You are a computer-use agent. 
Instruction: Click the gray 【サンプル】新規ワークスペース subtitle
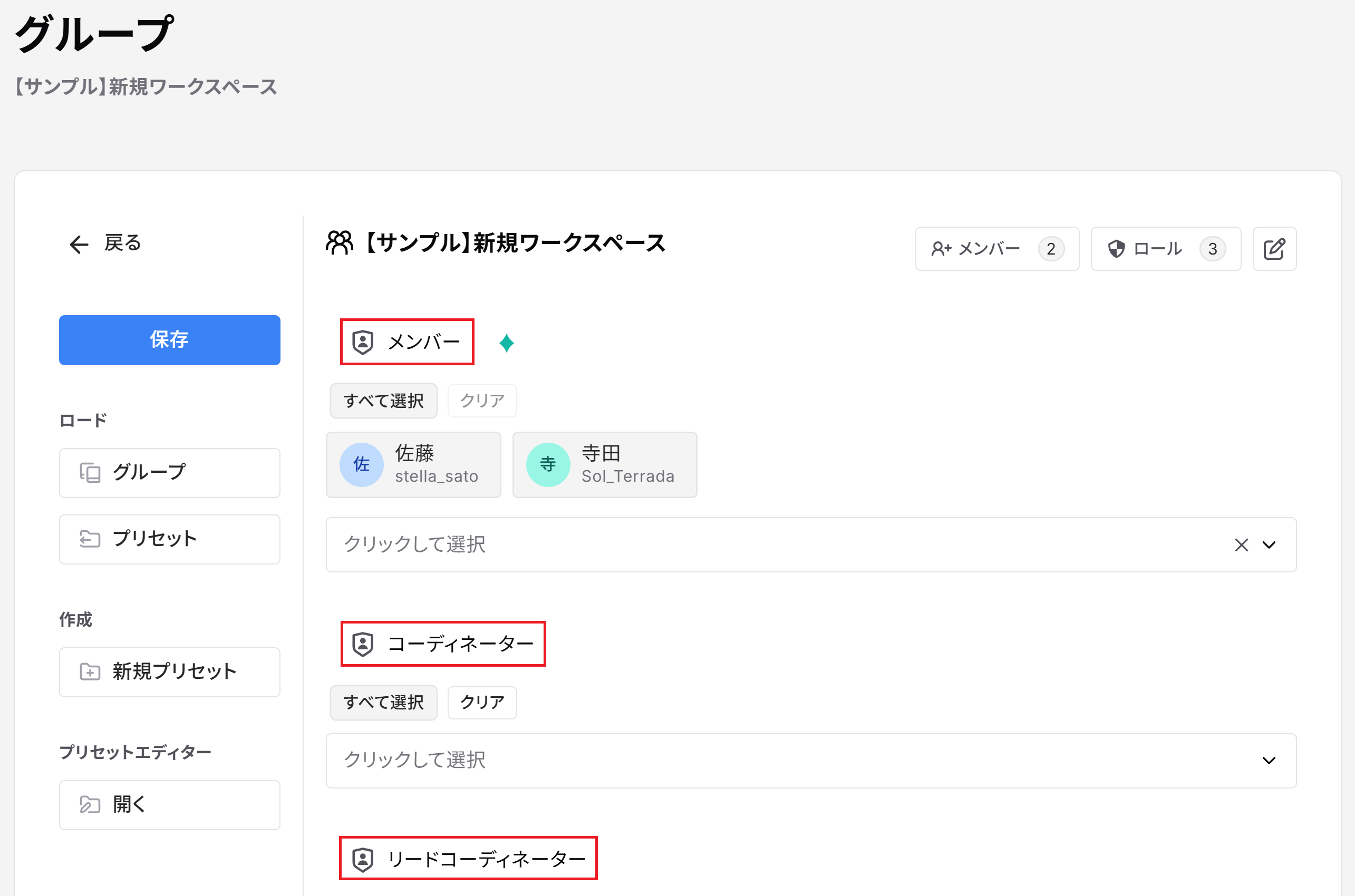click(146, 87)
